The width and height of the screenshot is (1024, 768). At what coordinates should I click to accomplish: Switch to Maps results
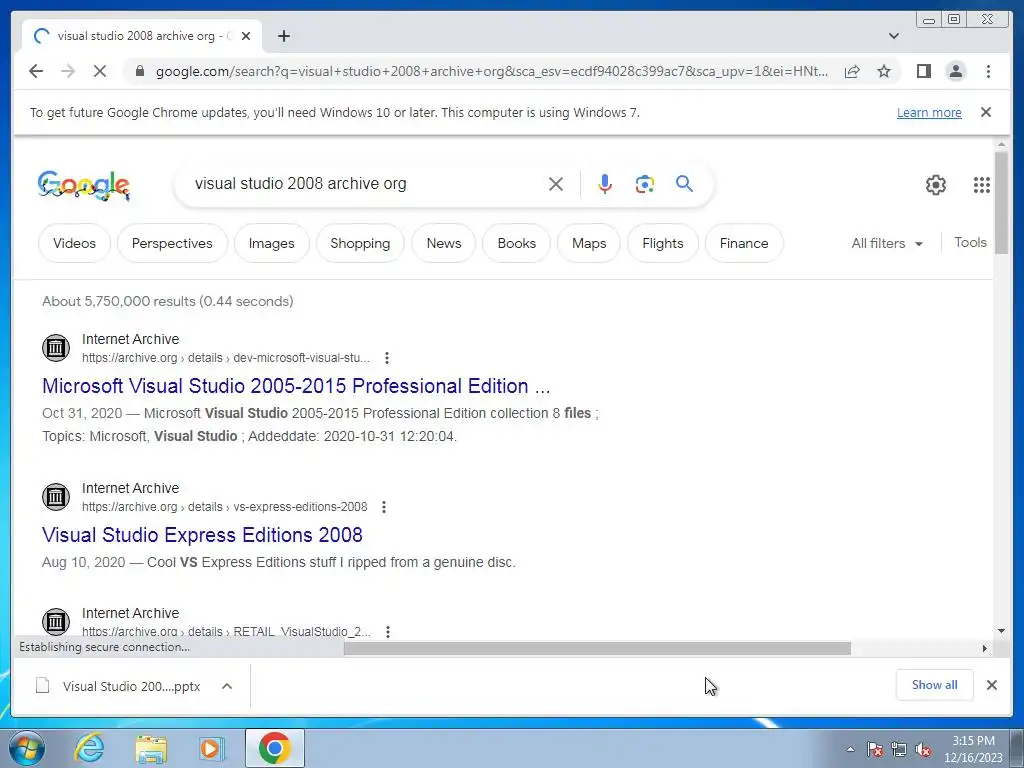589,243
